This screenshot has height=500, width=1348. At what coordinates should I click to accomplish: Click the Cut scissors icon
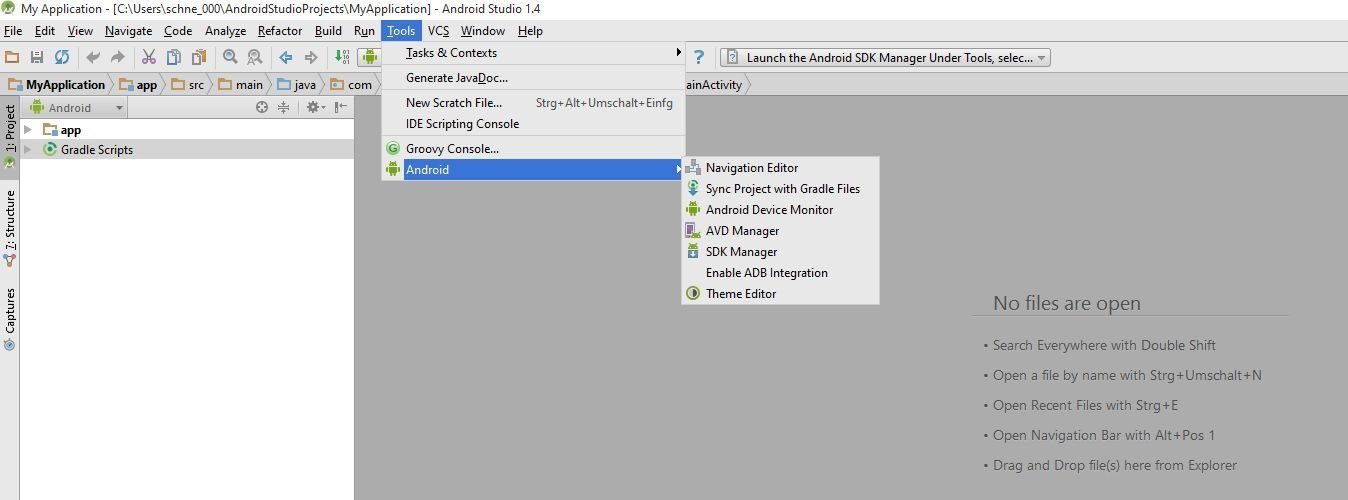click(x=149, y=58)
